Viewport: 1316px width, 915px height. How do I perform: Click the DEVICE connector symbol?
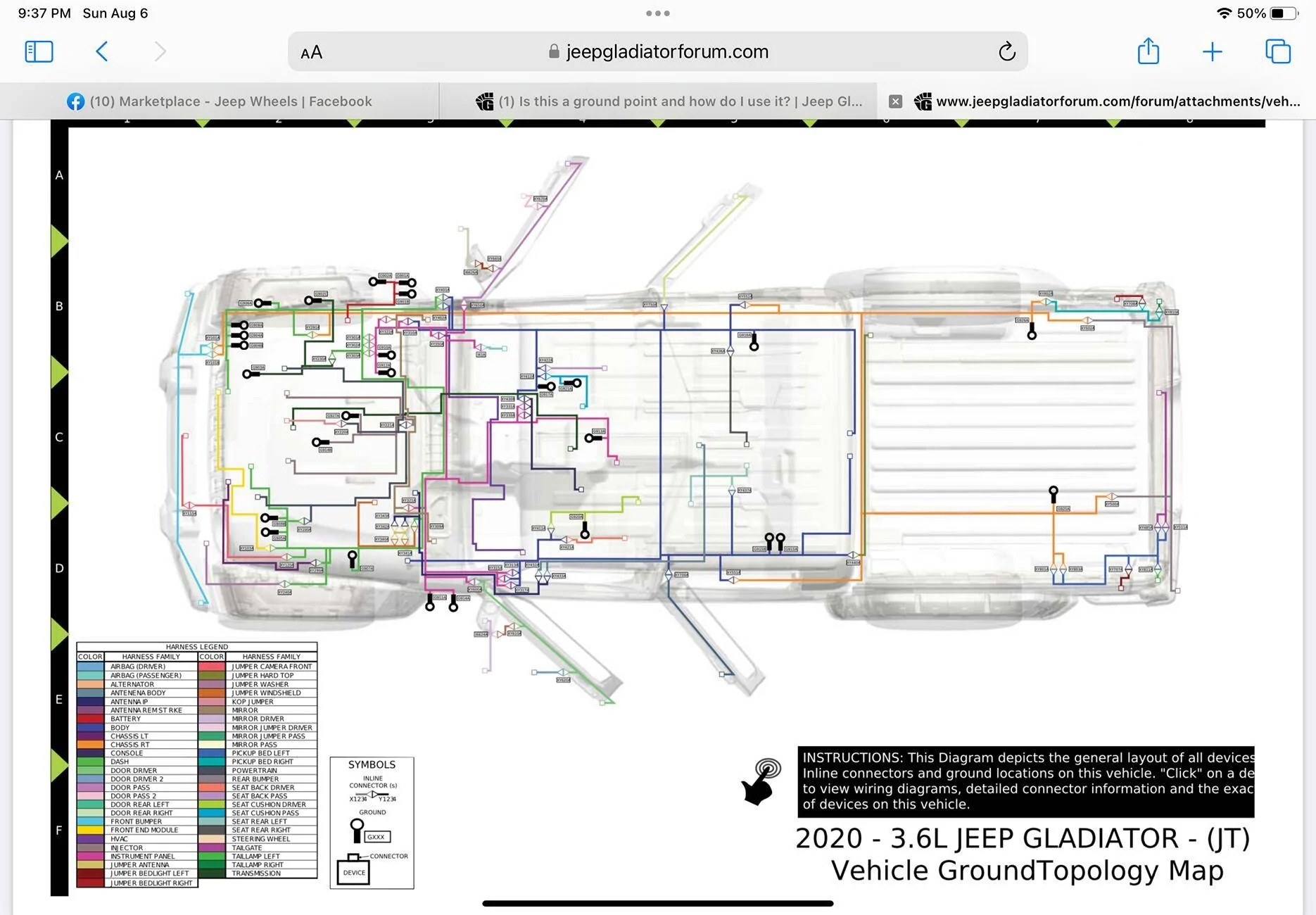353,871
